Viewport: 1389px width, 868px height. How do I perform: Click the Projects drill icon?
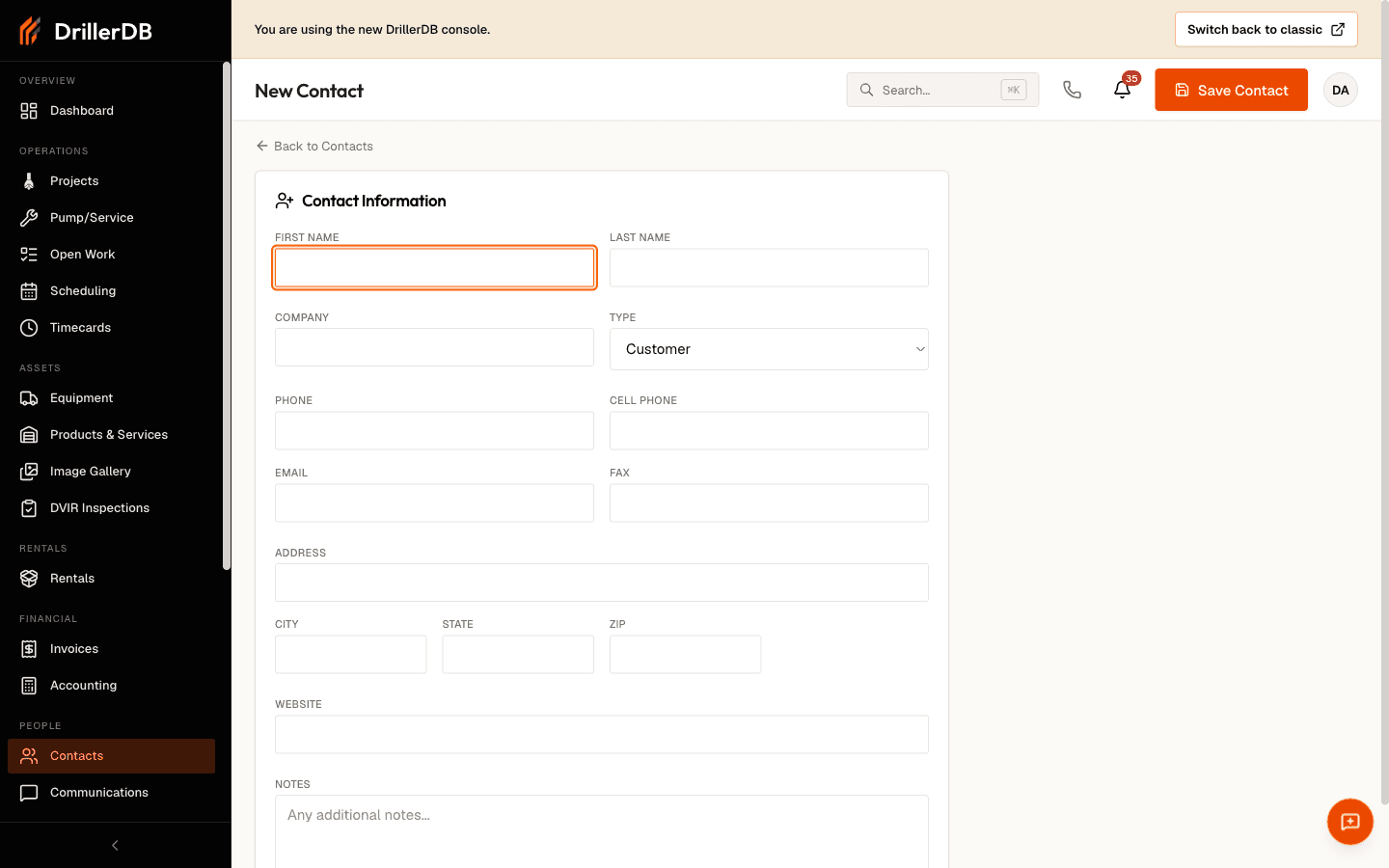click(29, 181)
